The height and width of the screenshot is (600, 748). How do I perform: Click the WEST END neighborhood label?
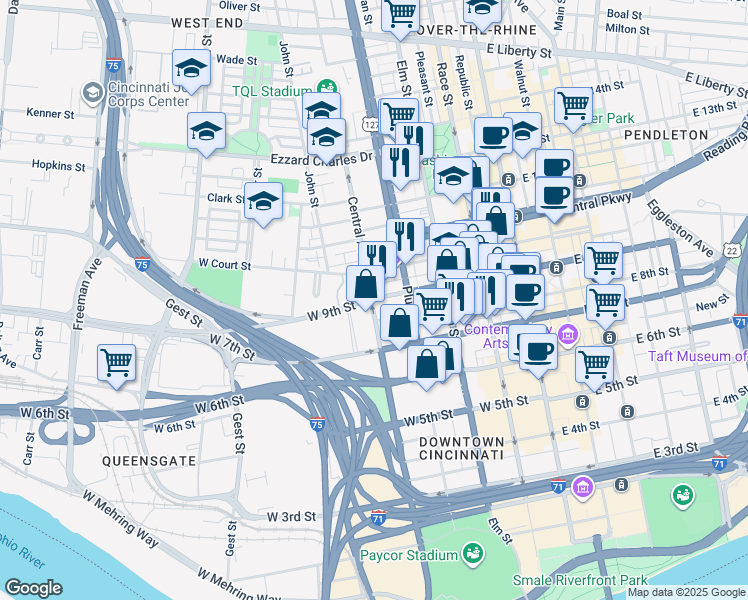(x=207, y=23)
